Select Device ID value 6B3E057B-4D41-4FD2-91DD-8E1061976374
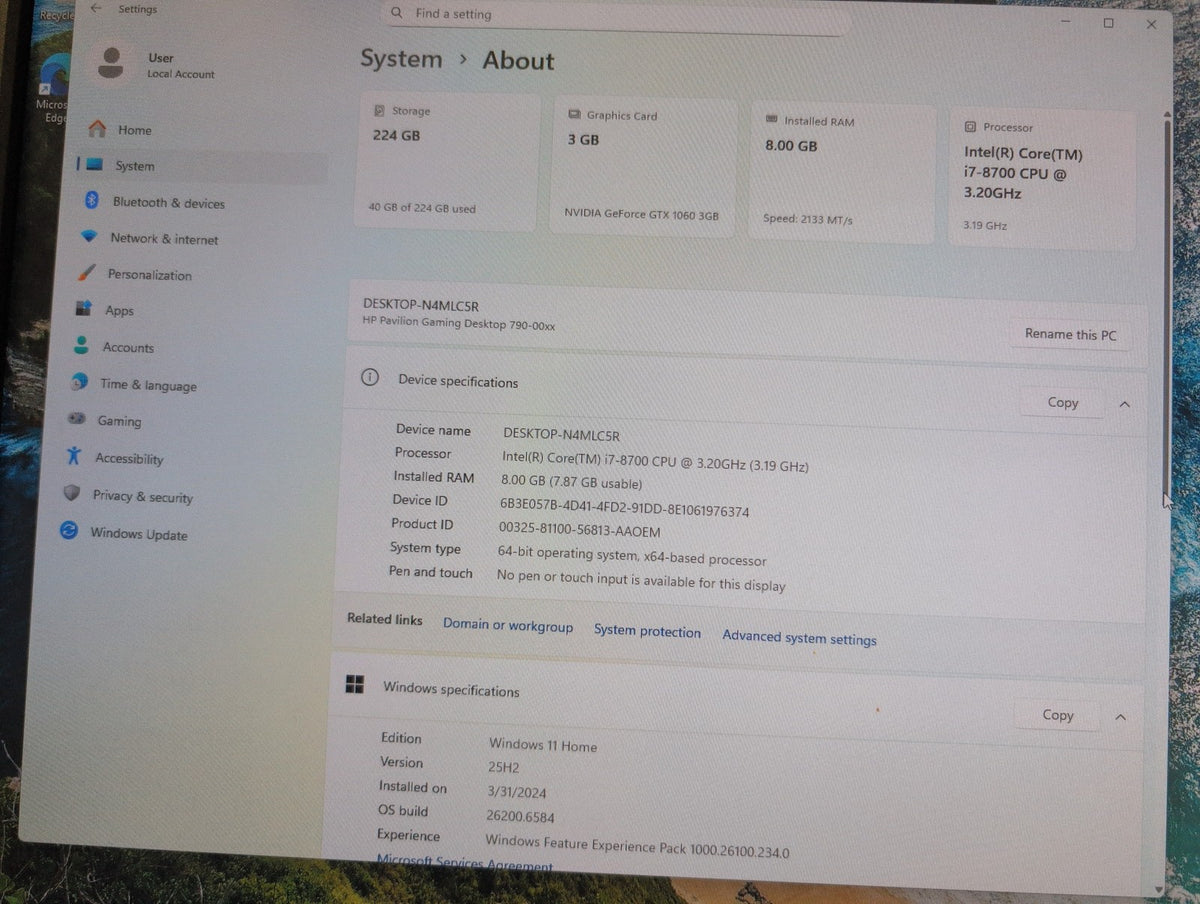This screenshot has height=904, width=1200. (x=624, y=508)
